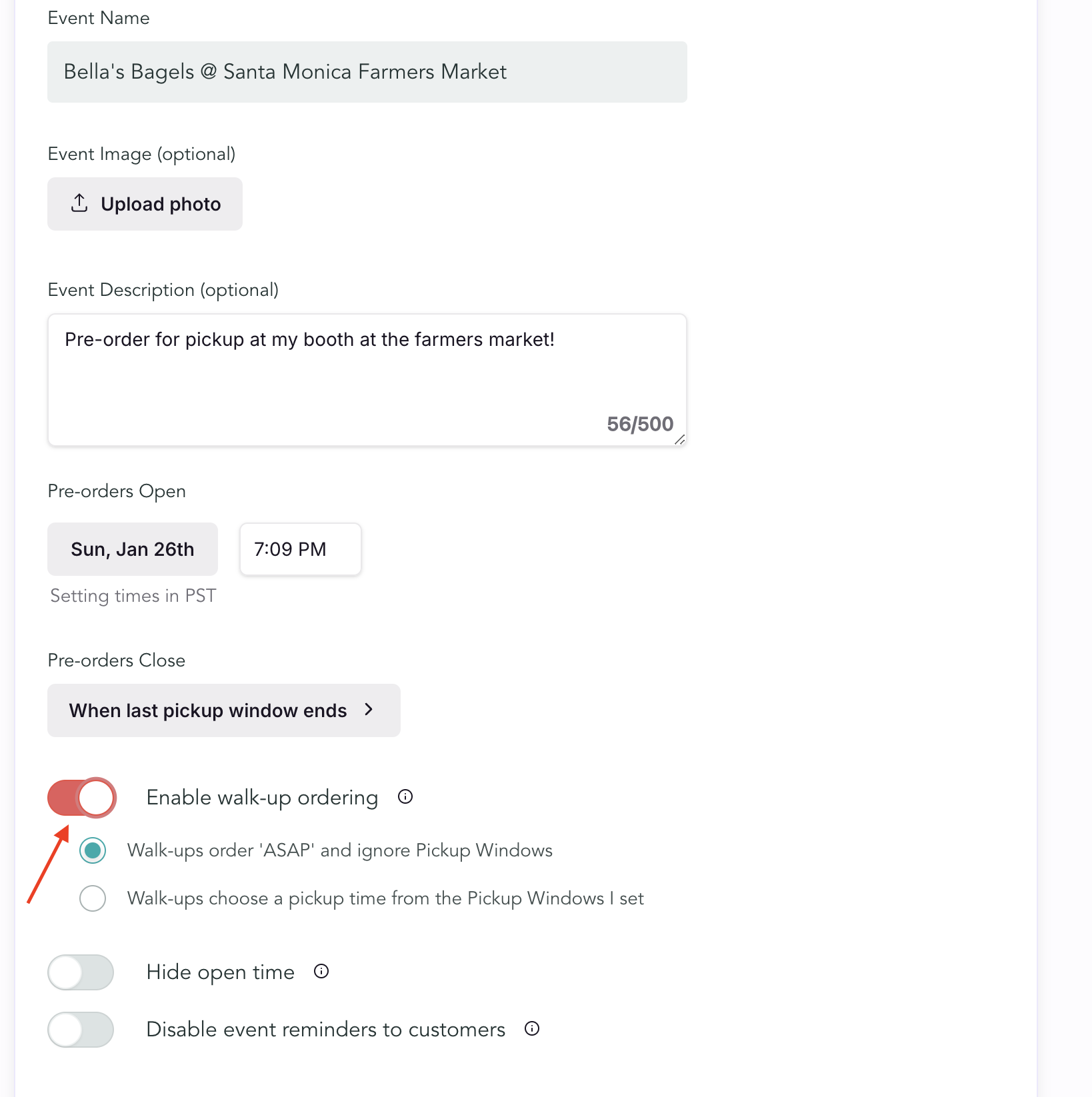This screenshot has height=1097, width=1092.
Task: Turn off Enable walk-up ordering switch
Action: (82, 797)
